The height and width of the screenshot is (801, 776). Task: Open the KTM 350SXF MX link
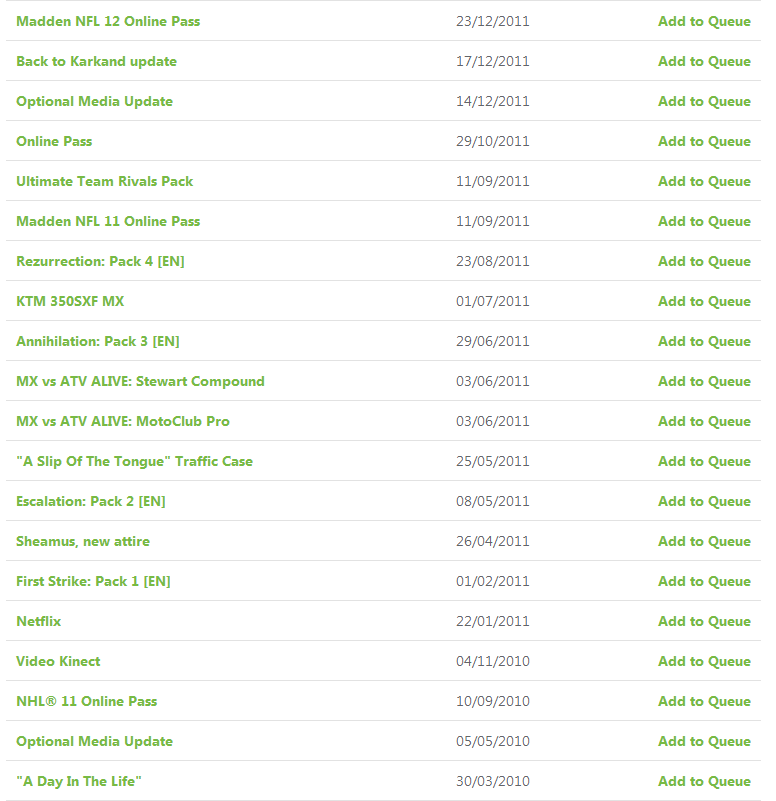tap(70, 301)
